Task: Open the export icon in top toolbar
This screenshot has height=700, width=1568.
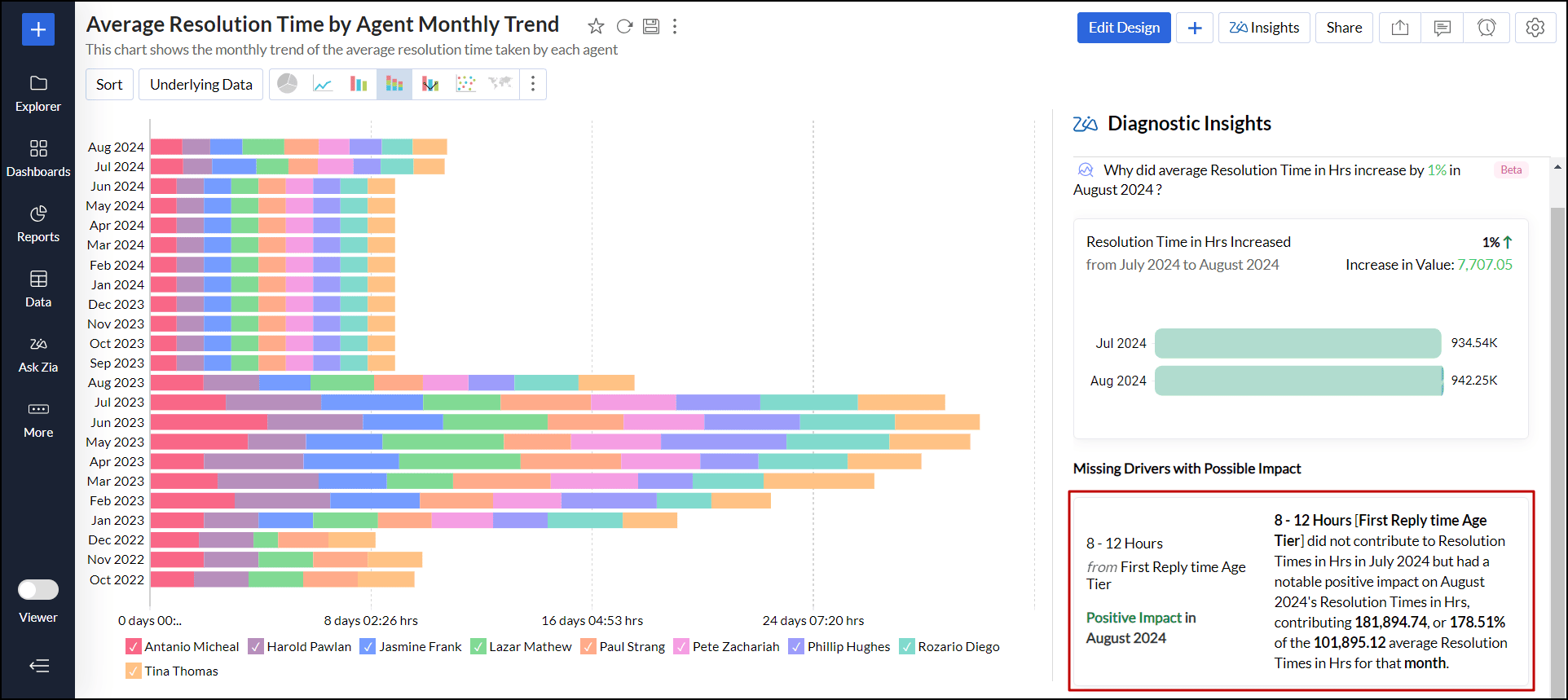Action: coord(1399,28)
